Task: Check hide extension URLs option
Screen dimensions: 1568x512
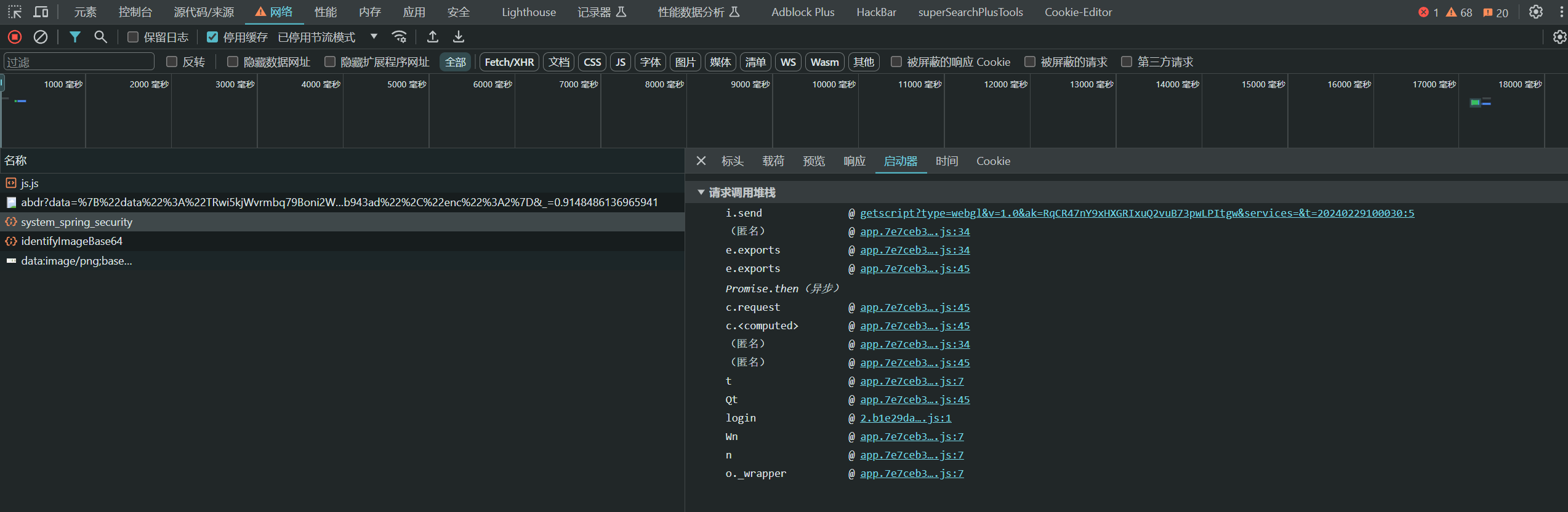Action: pyautogui.click(x=330, y=62)
